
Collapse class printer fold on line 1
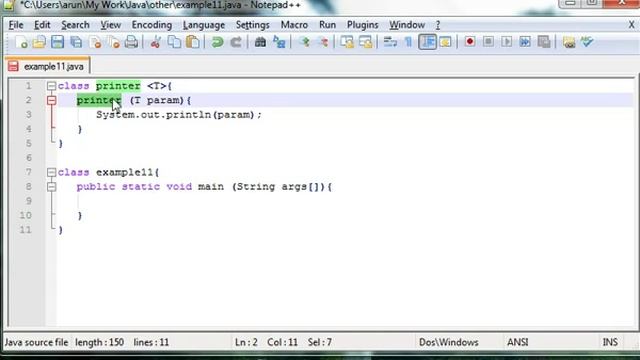51,86
